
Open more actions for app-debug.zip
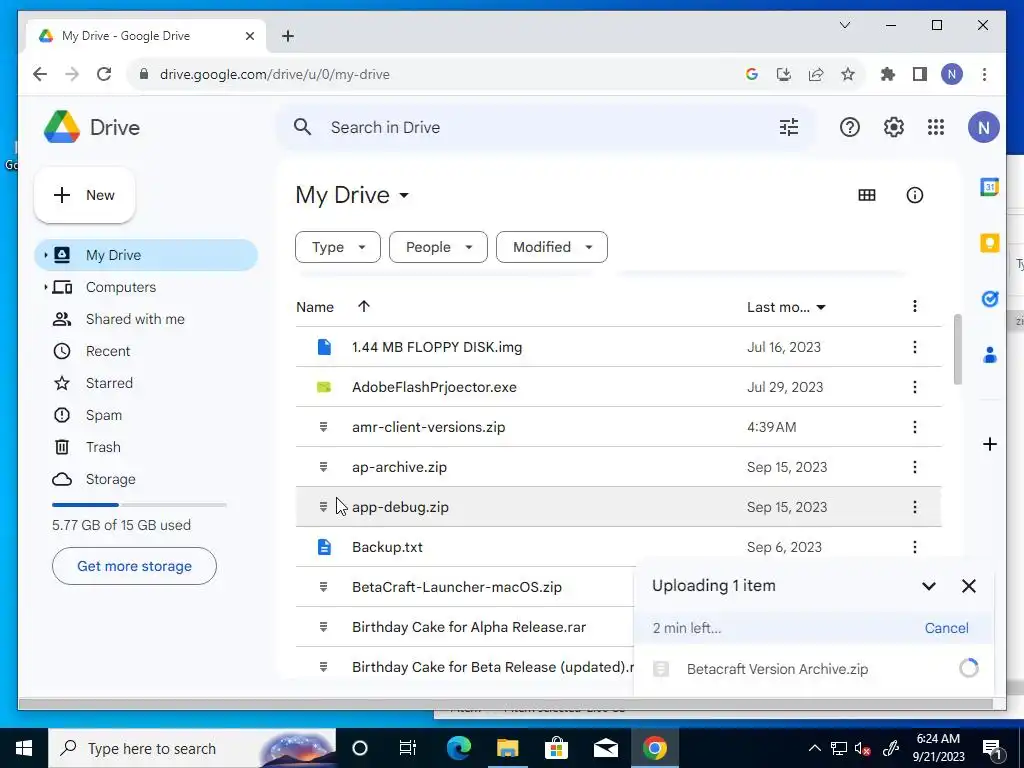pyautogui.click(x=914, y=507)
